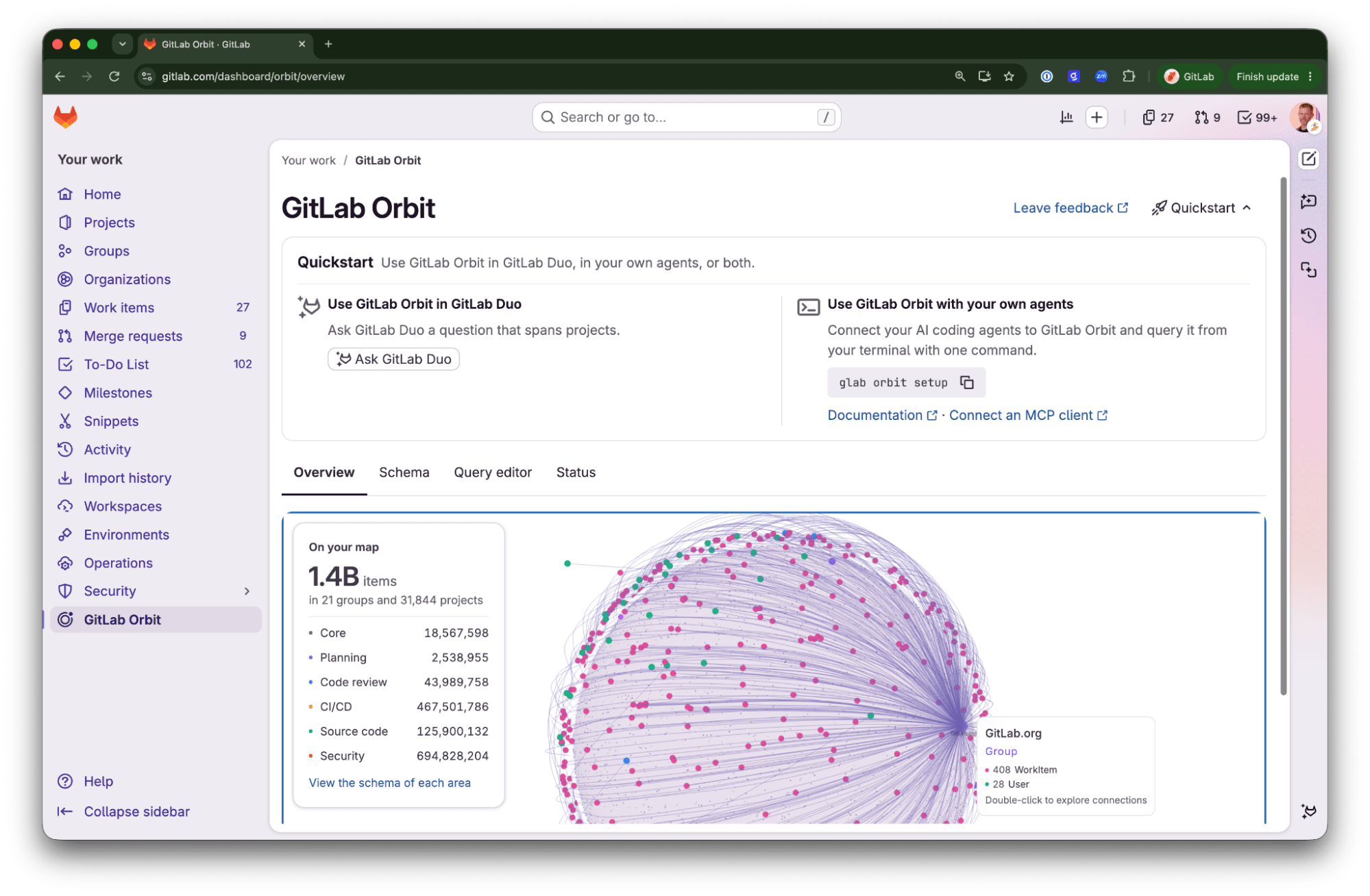Go back in browser history
The image size is (1370, 896).
tap(60, 77)
